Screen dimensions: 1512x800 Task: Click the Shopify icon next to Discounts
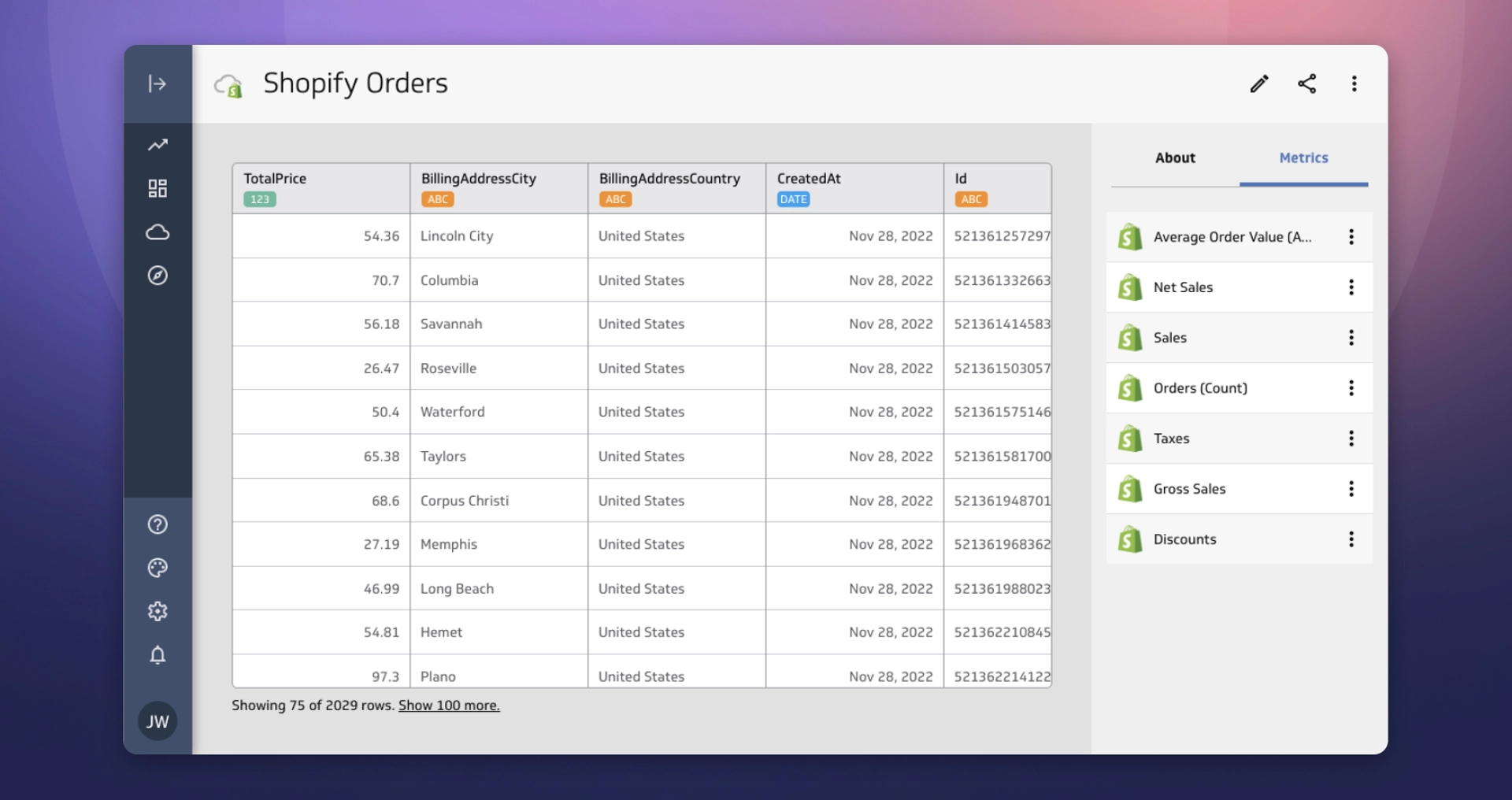(x=1130, y=539)
